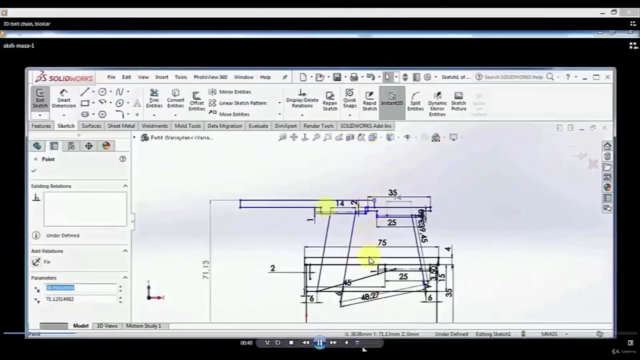Open Display/Delete Relations

(x=302, y=98)
